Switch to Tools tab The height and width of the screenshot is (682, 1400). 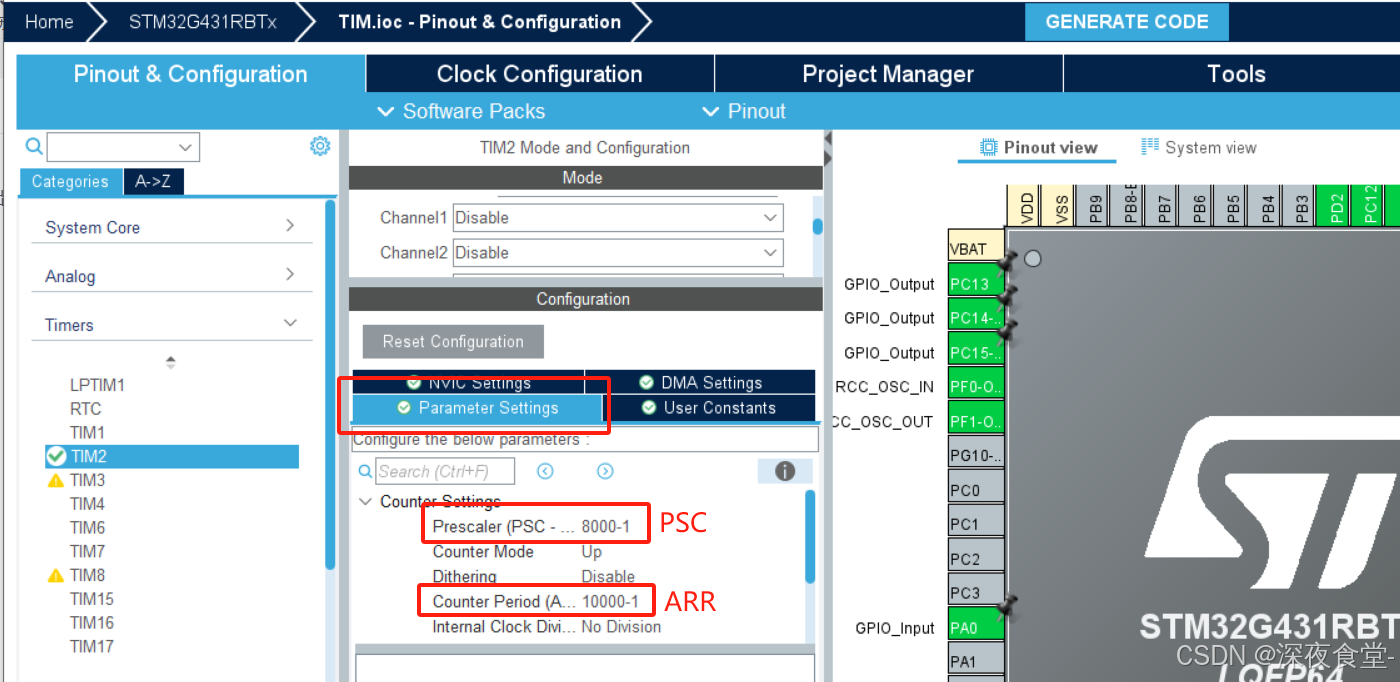tap(1236, 74)
